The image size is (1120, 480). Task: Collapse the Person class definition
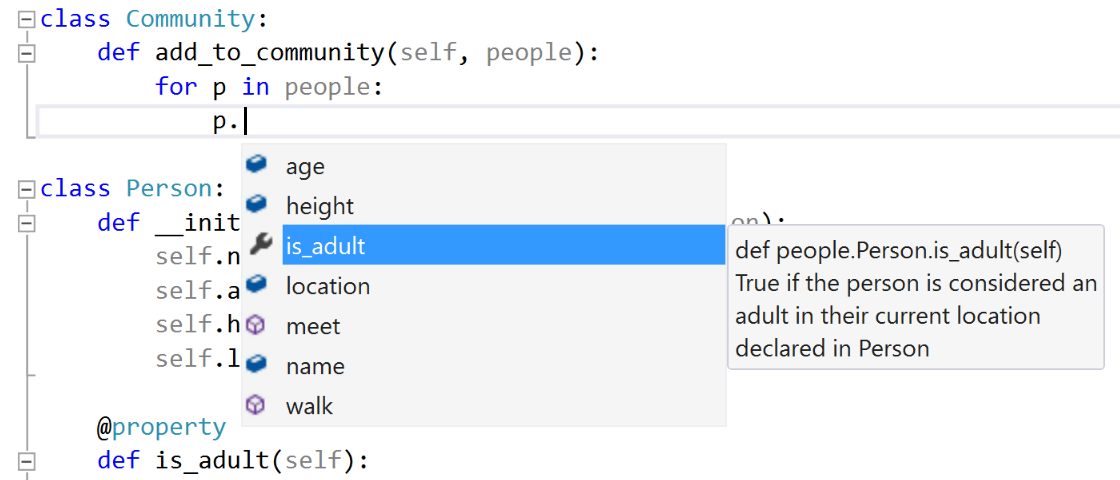tap(27, 189)
